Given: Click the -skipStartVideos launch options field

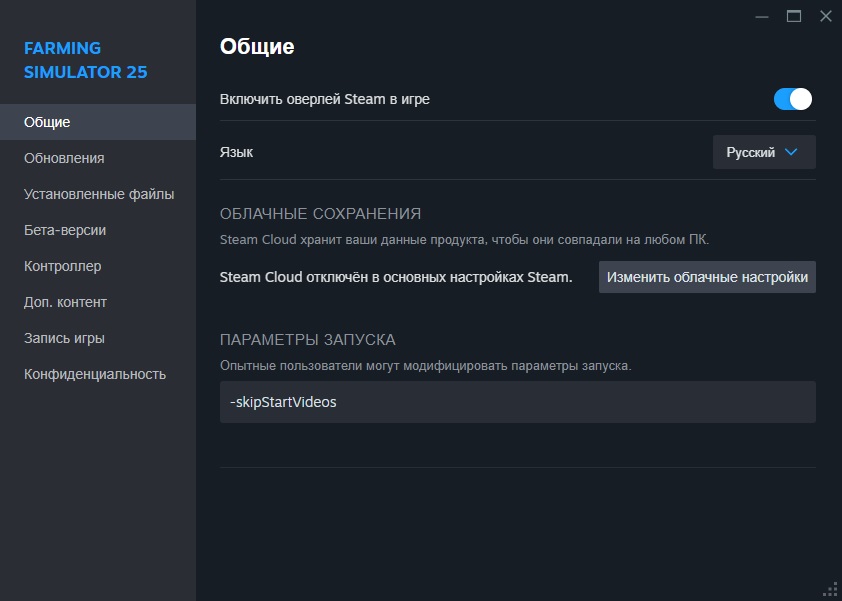Looking at the screenshot, I should (518, 402).
